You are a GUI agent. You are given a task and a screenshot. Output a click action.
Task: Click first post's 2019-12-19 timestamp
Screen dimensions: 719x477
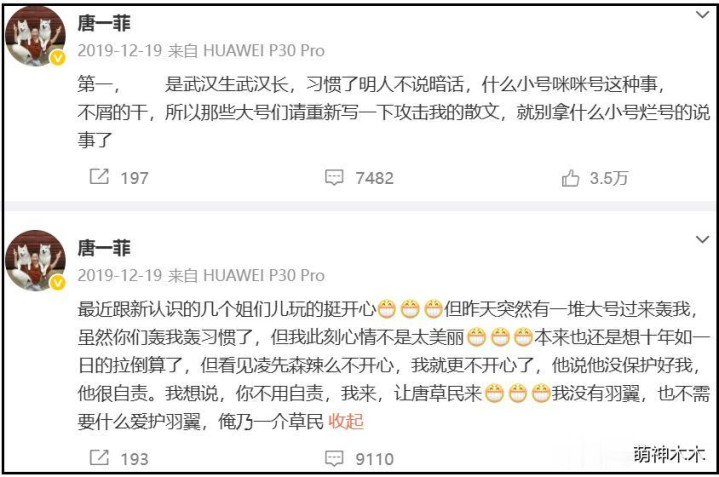click(x=119, y=50)
